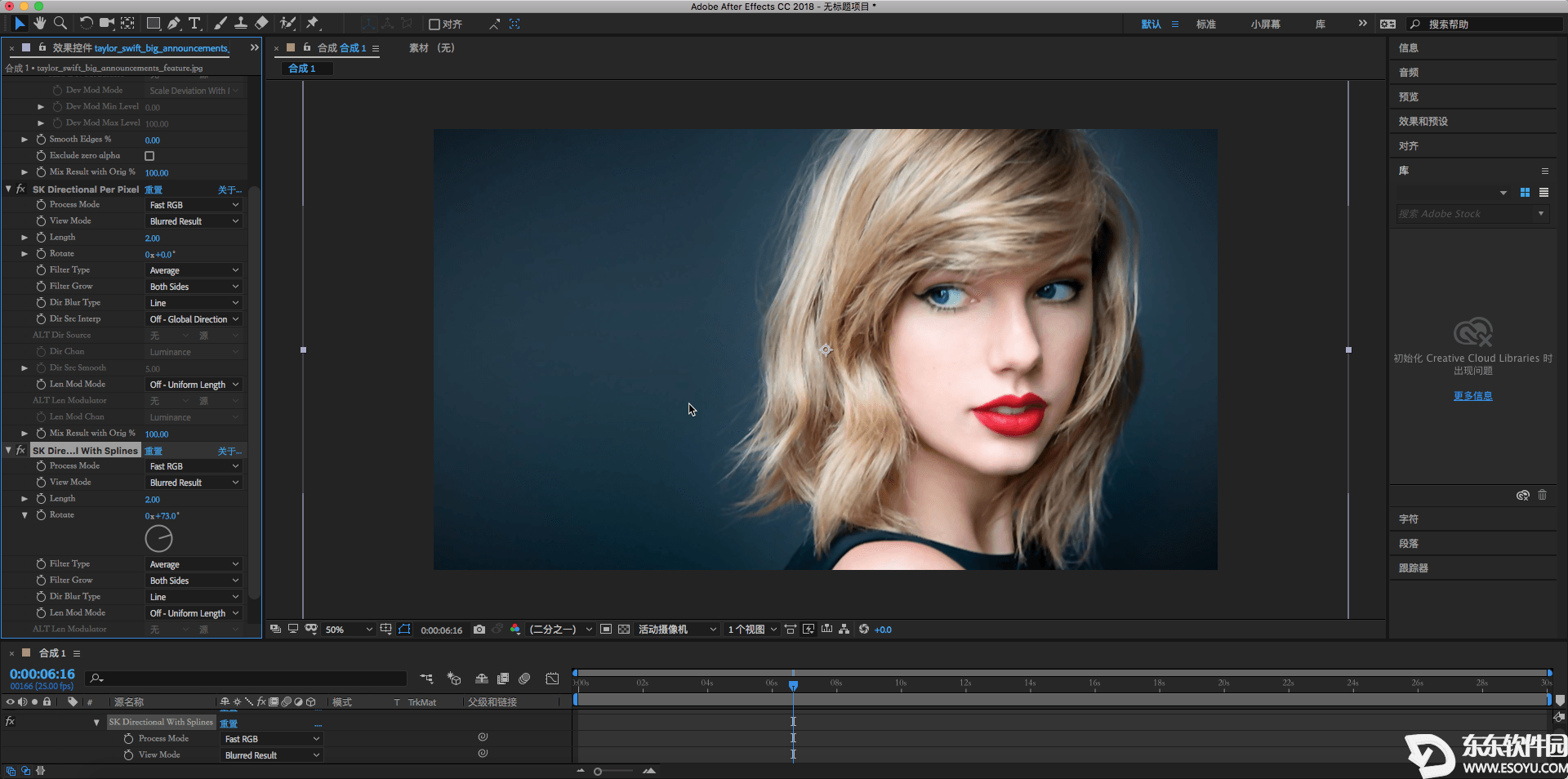
Task: Click the 更多信息 link
Action: [x=1472, y=396]
